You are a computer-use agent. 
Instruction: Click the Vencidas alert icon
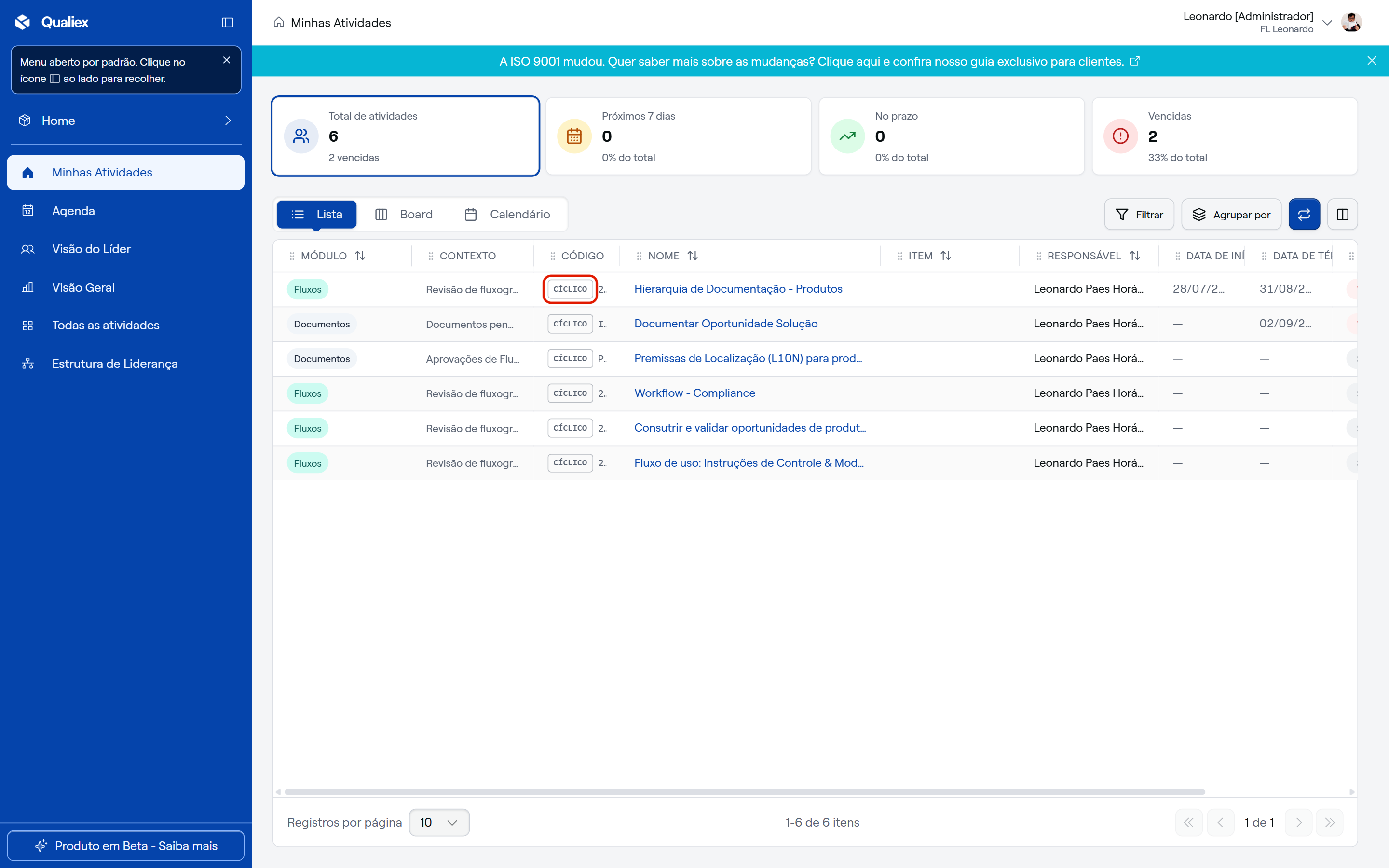(x=1121, y=136)
